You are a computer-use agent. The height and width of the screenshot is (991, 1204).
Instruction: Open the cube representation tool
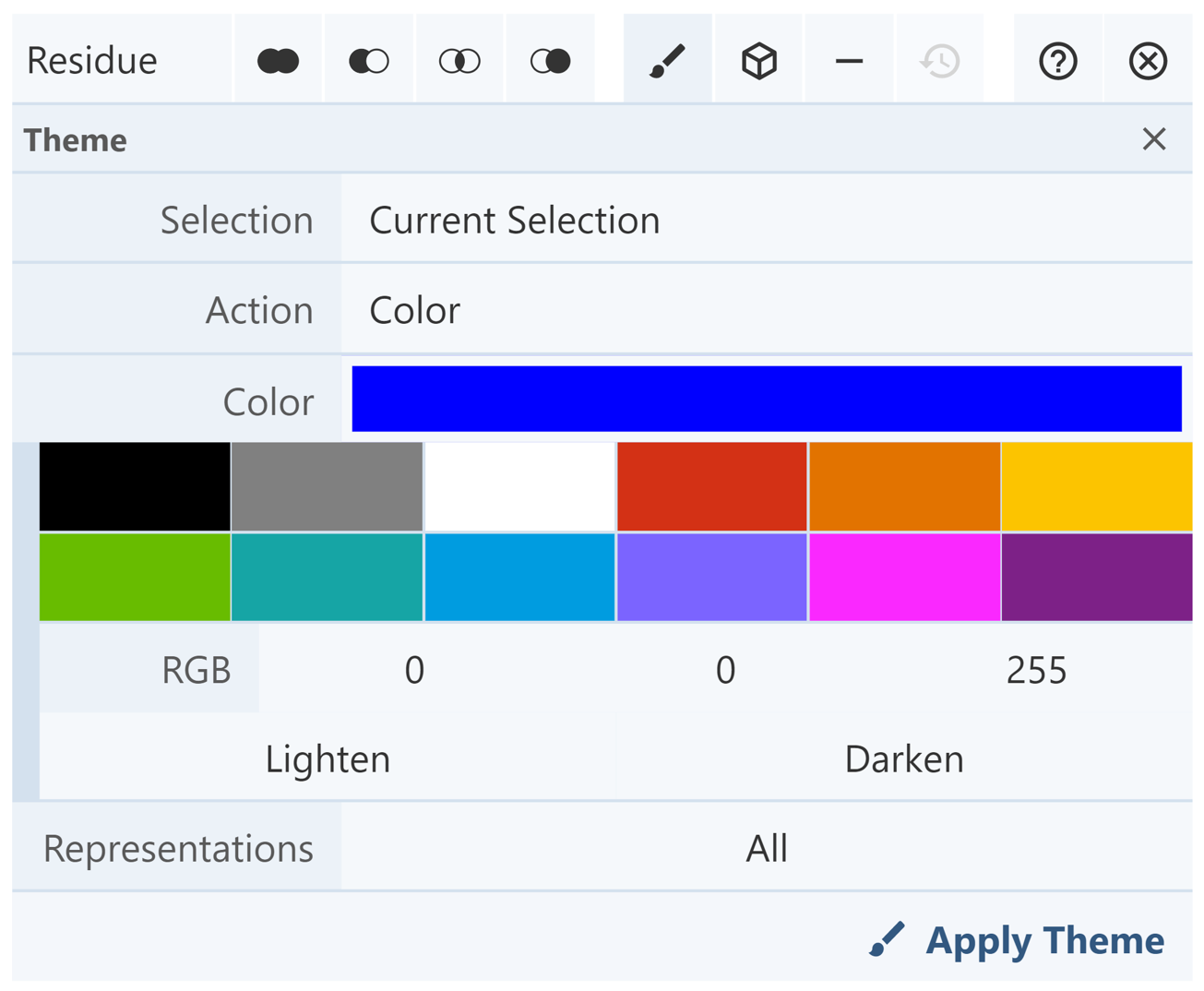pyautogui.click(x=758, y=61)
